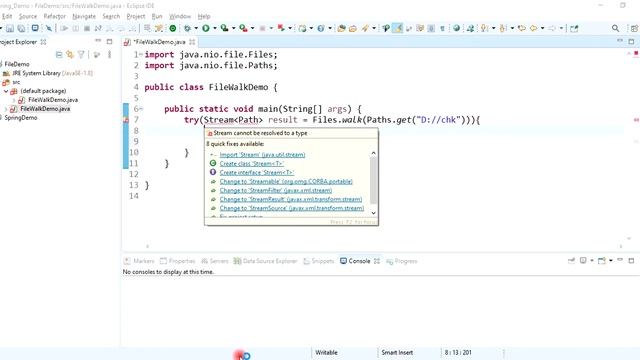640x360 pixels.
Task: Toggle the highlighted Mark Occurrences icon
Action: tap(397, 28)
